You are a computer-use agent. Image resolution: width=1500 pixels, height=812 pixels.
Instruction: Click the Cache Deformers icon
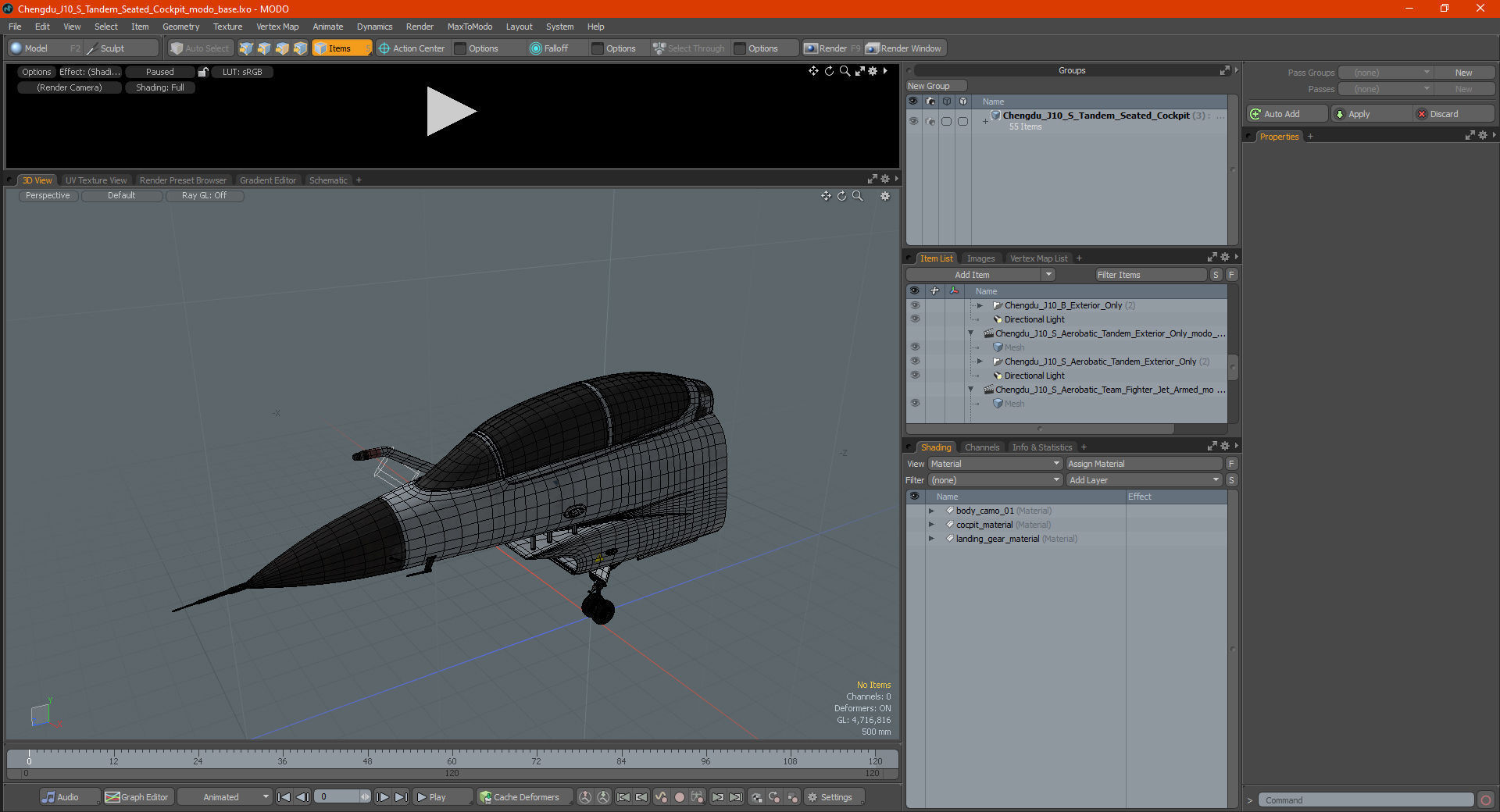pyautogui.click(x=486, y=797)
